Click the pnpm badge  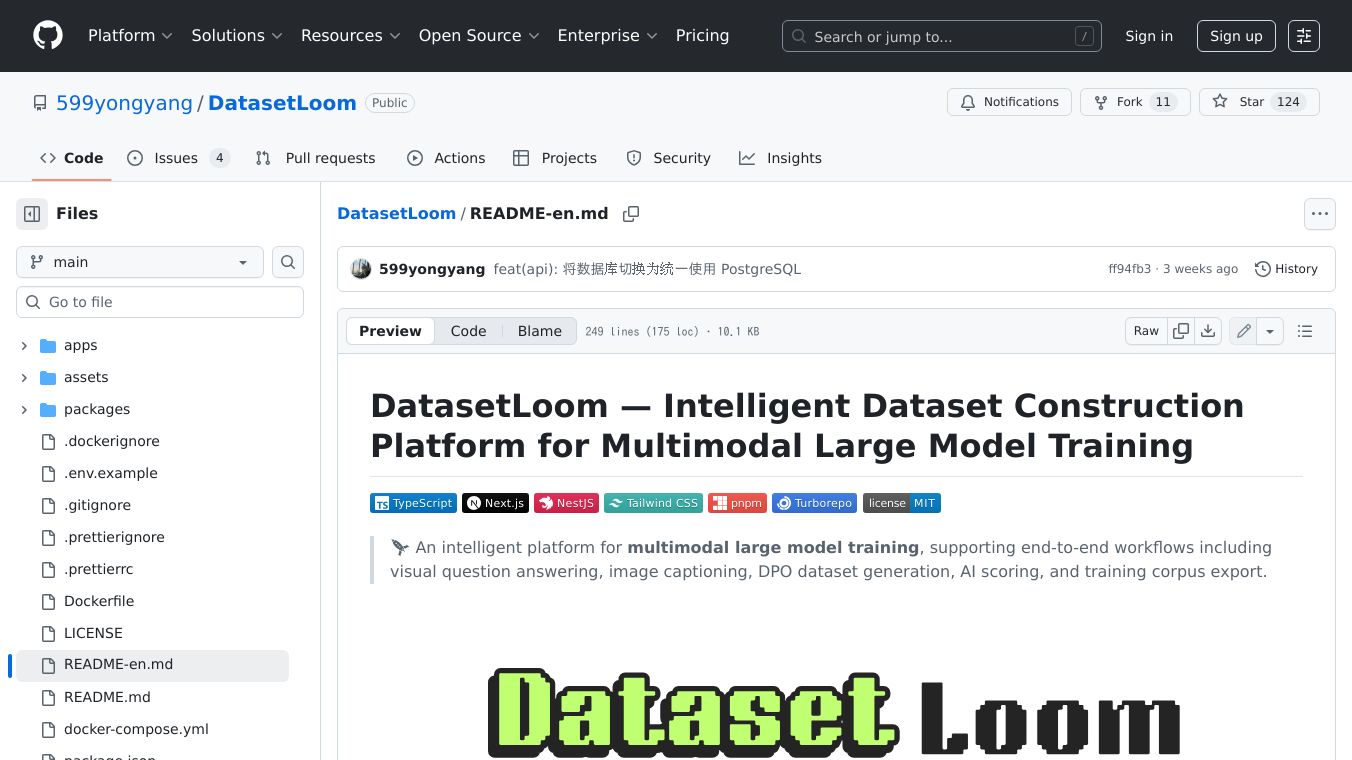(x=737, y=503)
